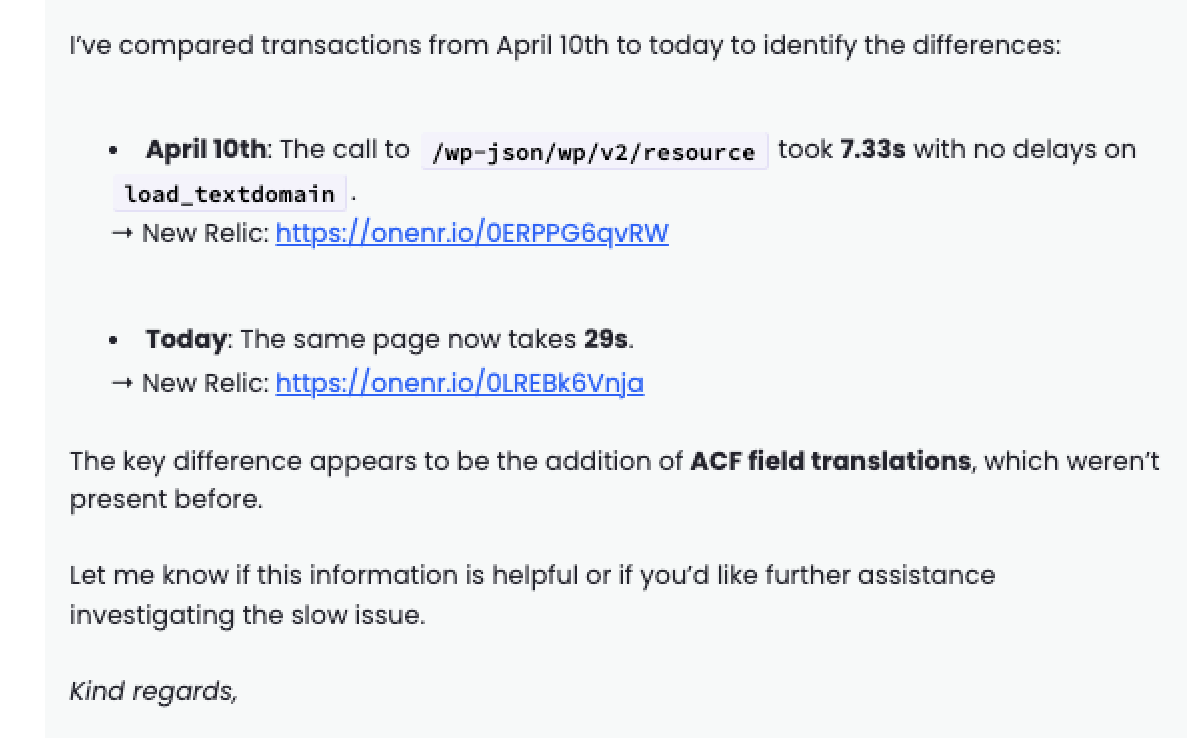Click the arrow before the first New Relic link

(122, 233)
